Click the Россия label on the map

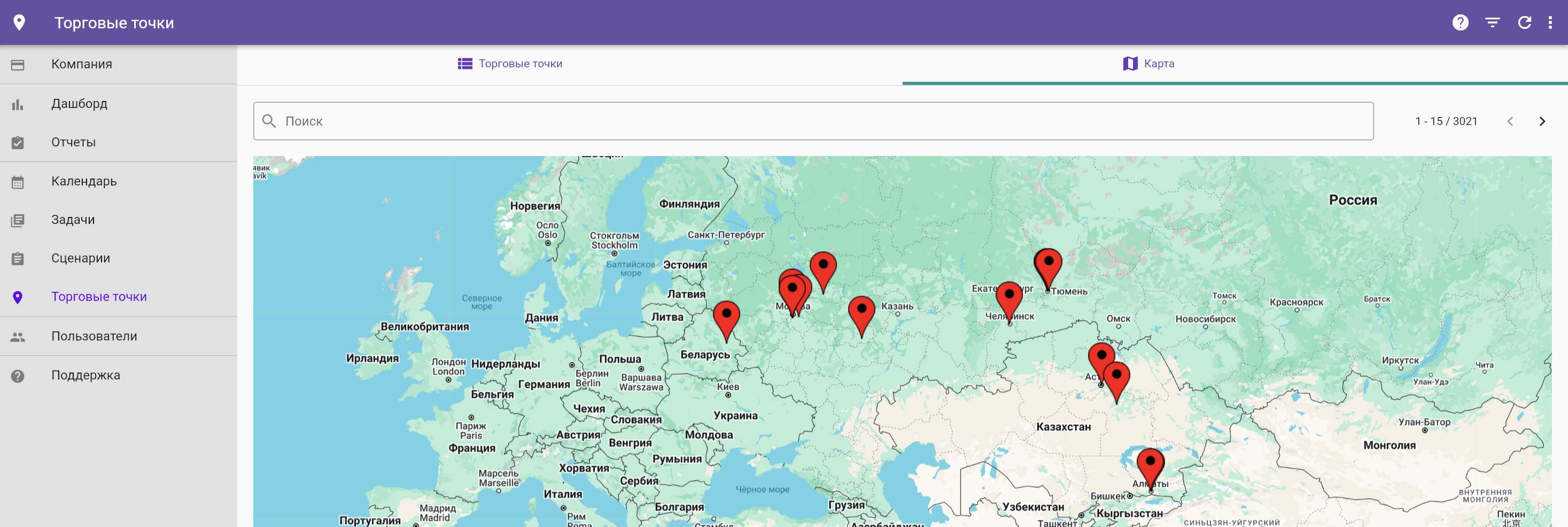click(1353, 200)
